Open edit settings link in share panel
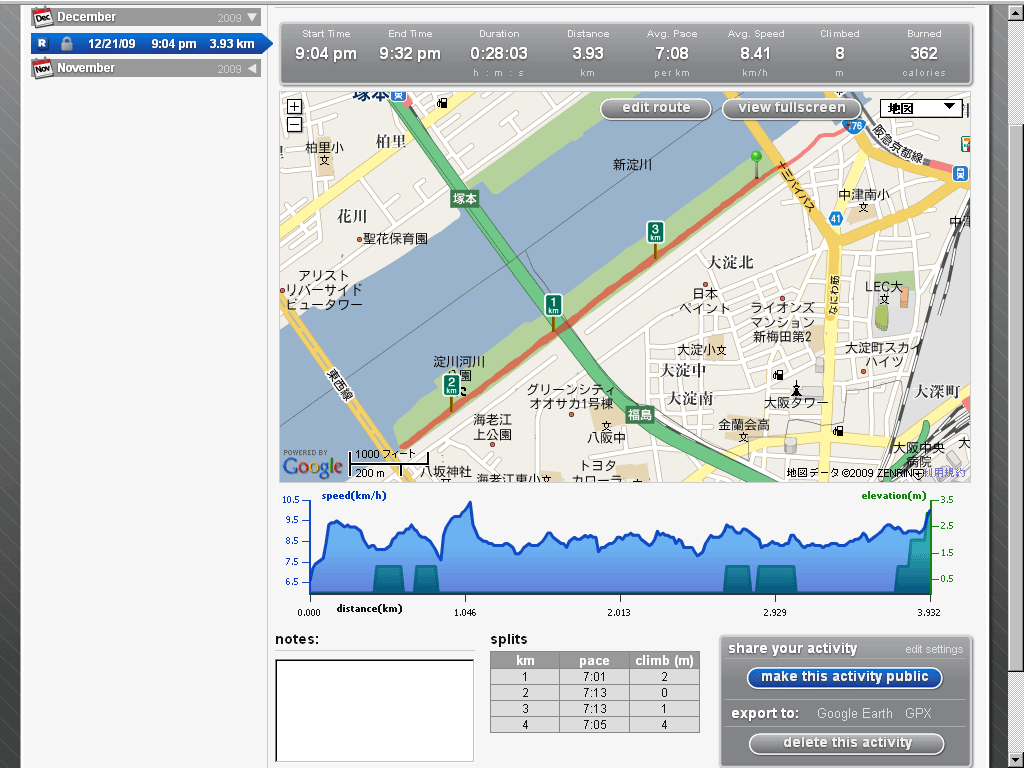 tap(934, 649)
